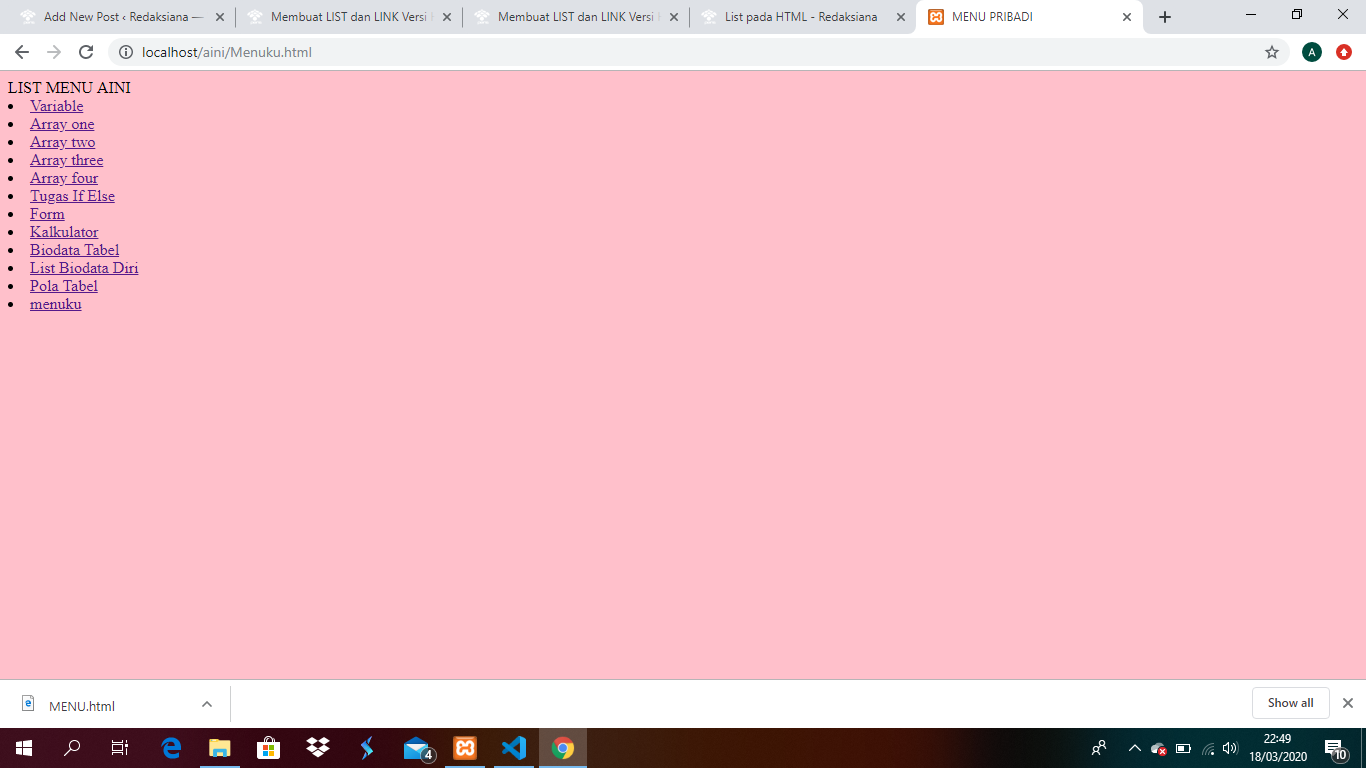This screenshot has height=768, width=1366.
Task: Reload the current page
Action: coord(86,52)
